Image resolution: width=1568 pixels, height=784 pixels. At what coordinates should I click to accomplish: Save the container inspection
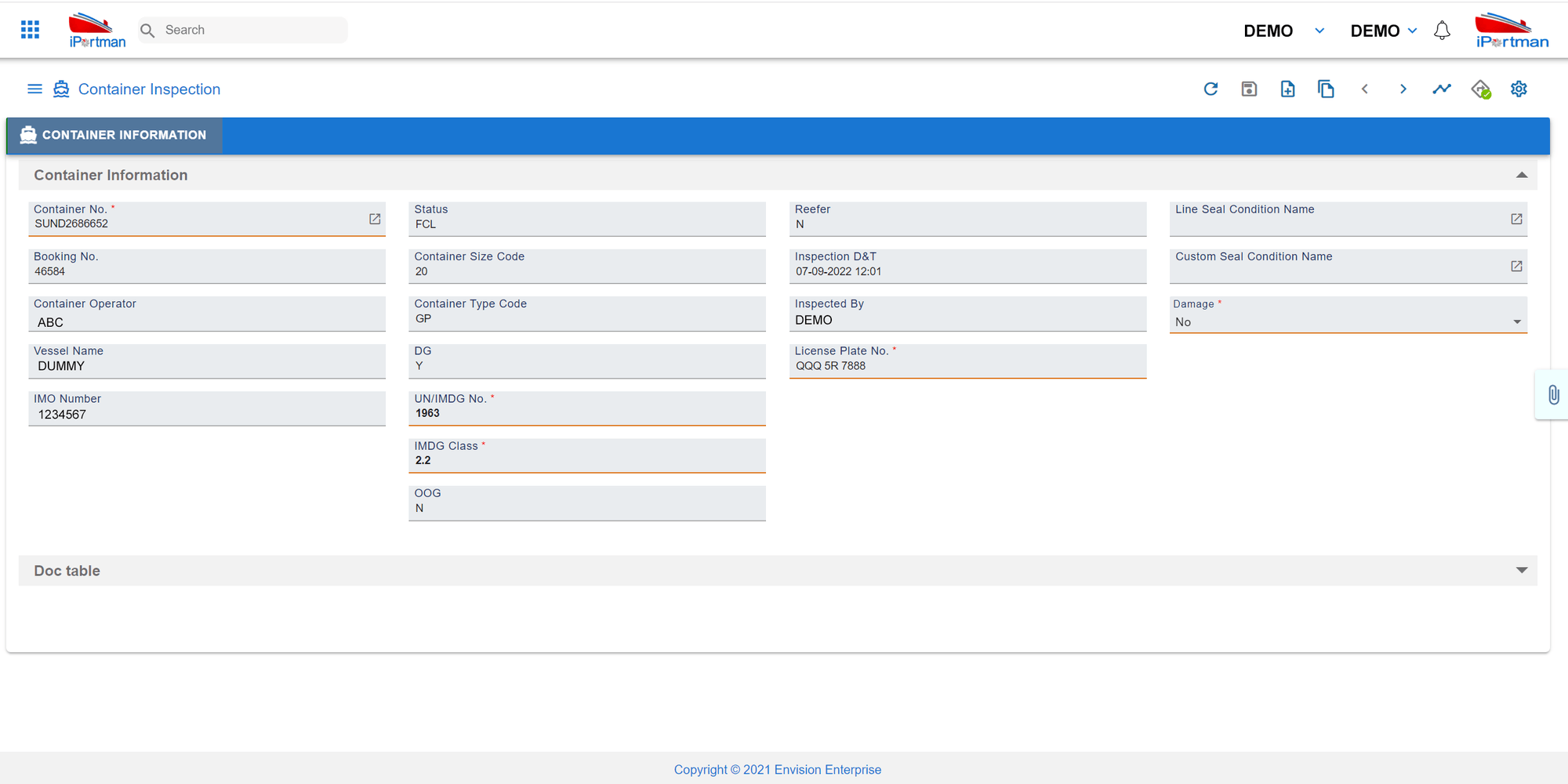[x=1249, y=89]
